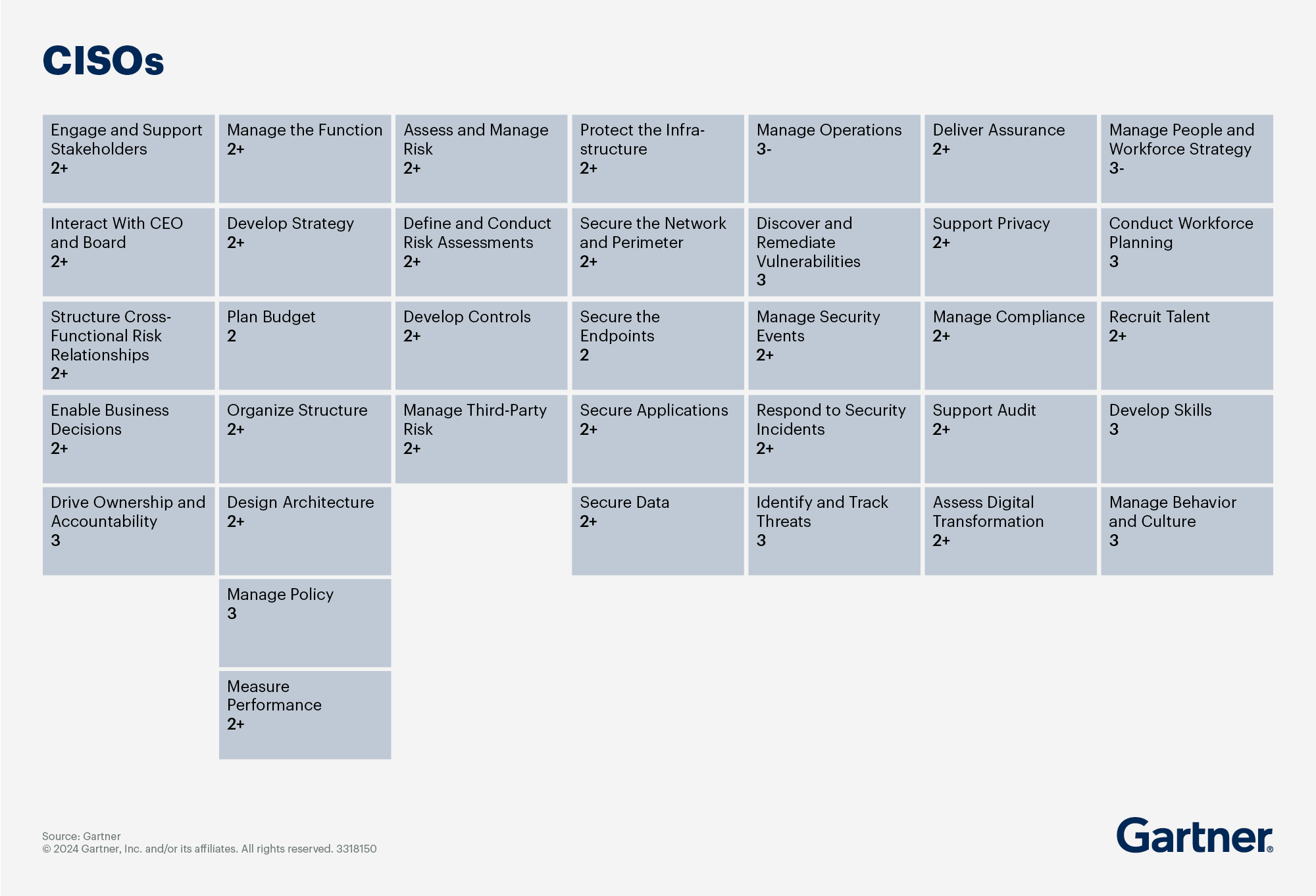The height and width of the screenshot is (896, 1316).
Task: Select the Engage and Support Stakeholders tile
Action: coord(128,159)
